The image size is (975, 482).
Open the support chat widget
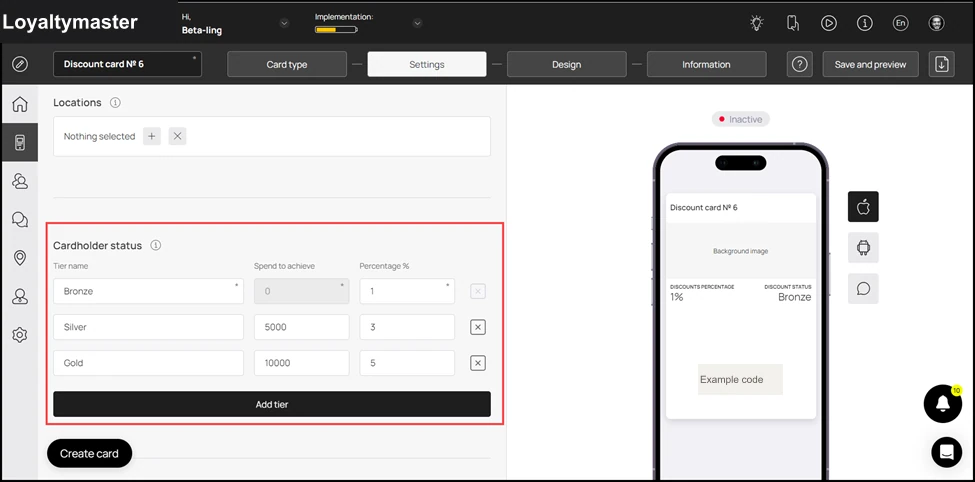(946, 452)
